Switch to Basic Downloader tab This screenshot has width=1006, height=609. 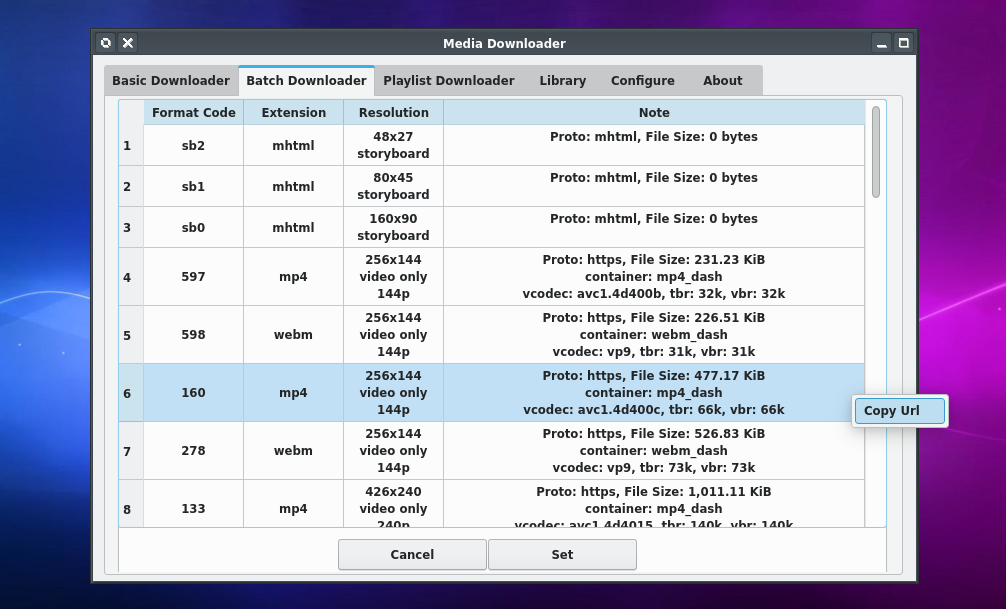click(171, 81)
